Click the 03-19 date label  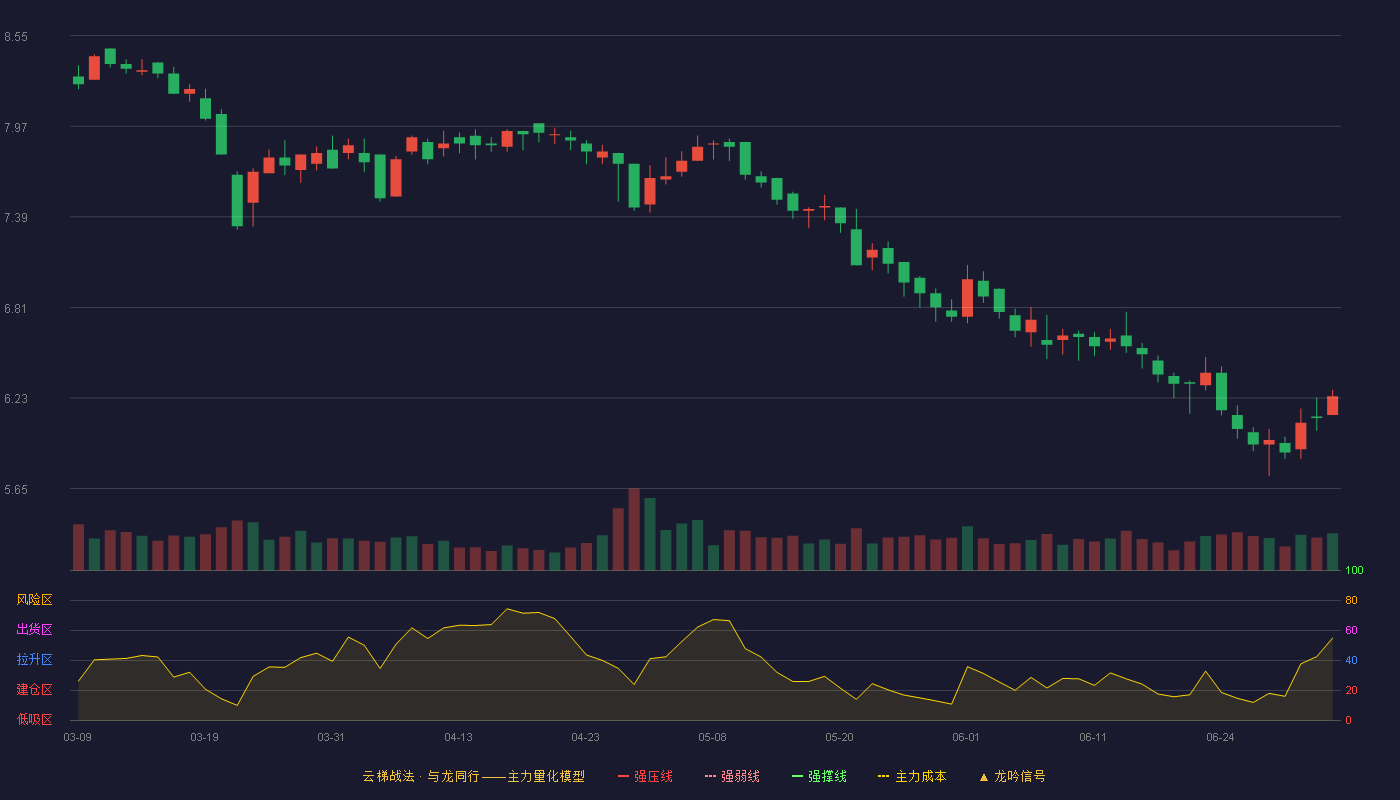(x=204, y=737)
